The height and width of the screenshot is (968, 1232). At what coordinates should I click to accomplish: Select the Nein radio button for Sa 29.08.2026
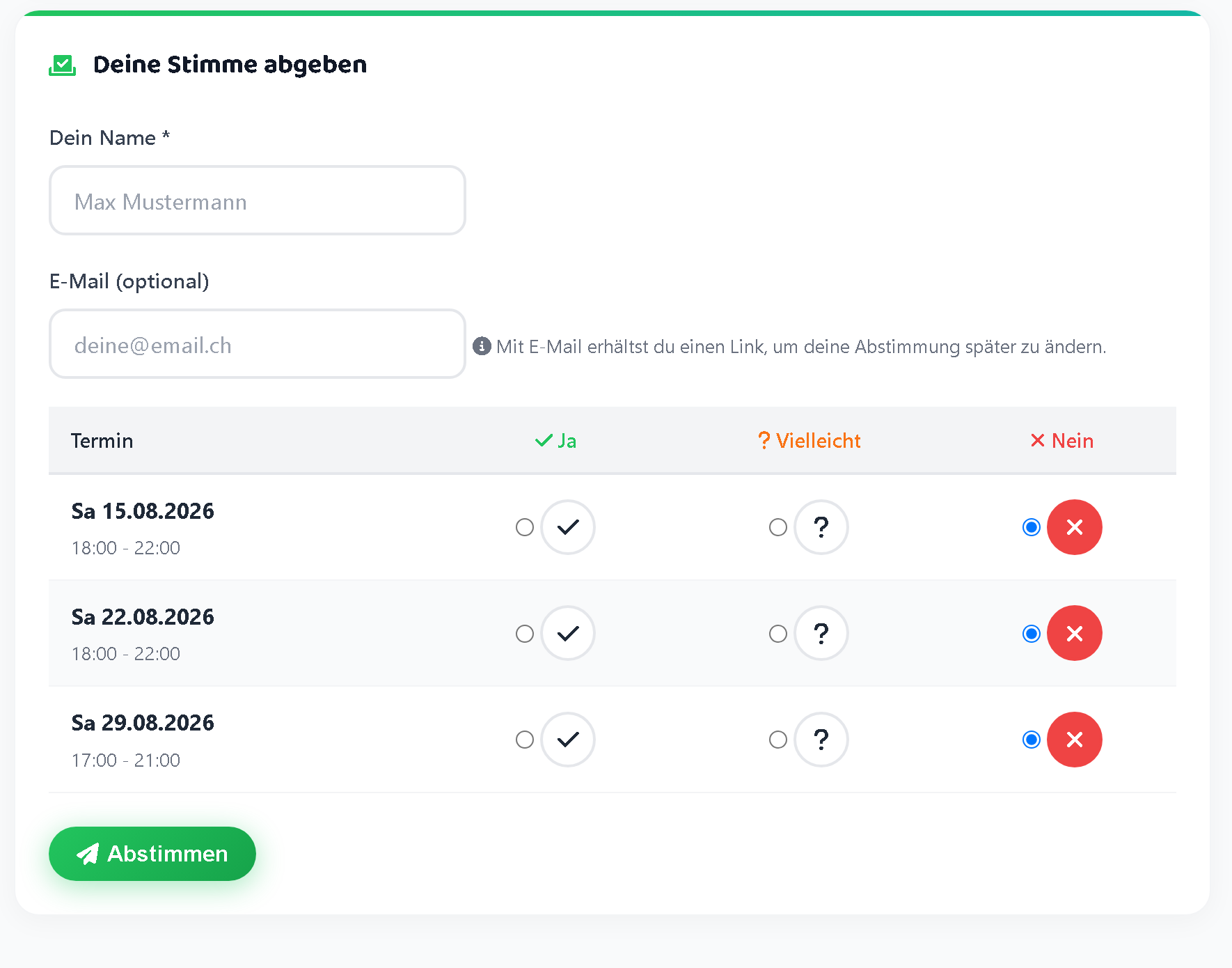pos(1032,740)
